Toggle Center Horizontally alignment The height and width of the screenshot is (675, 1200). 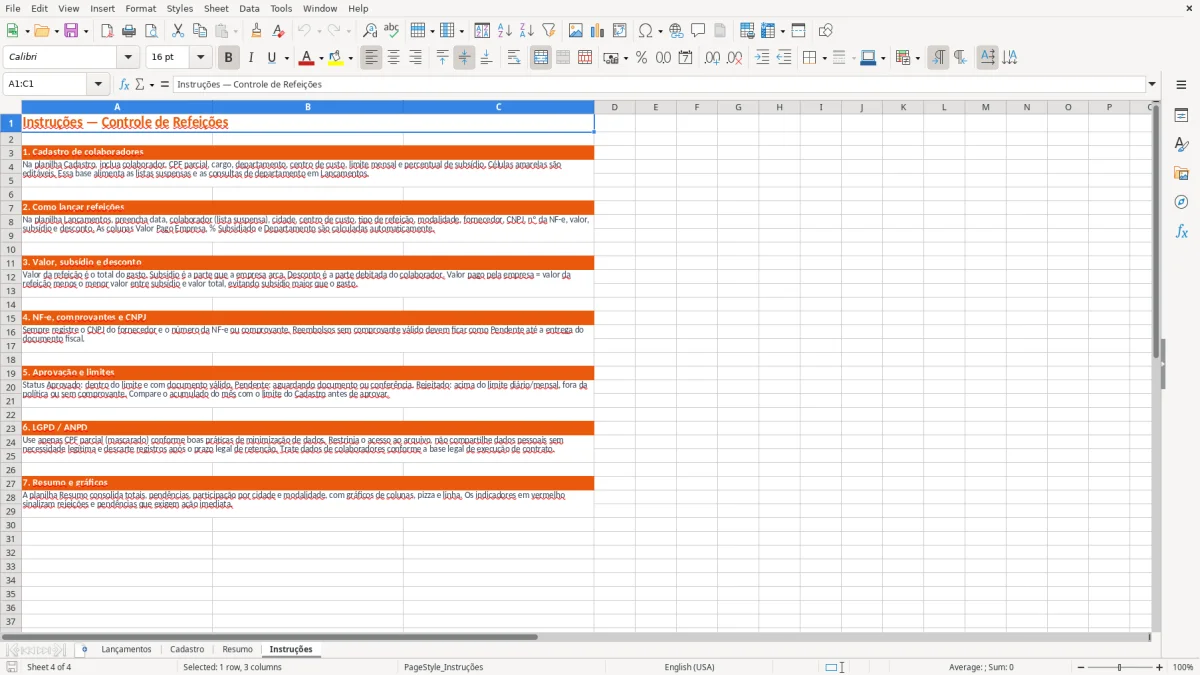(x=394, y=58)
